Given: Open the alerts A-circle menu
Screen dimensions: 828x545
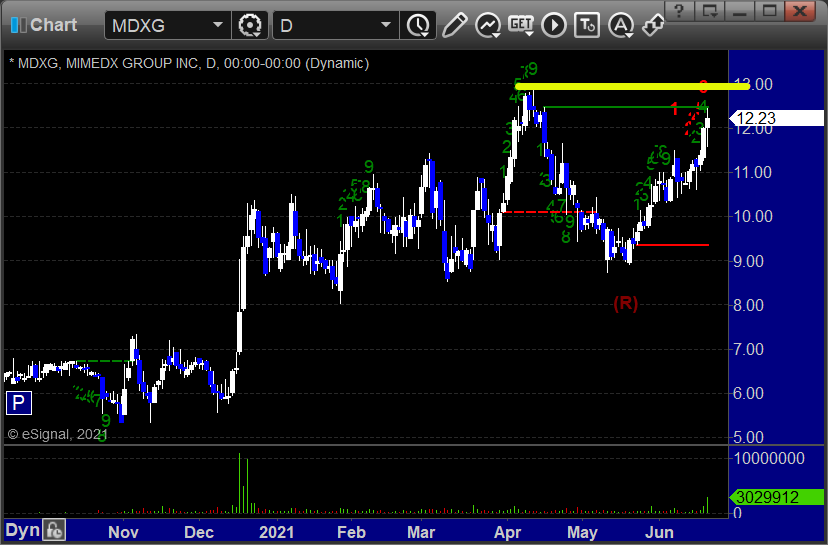Looking at the screenshot, I should [x=621, y=25].
